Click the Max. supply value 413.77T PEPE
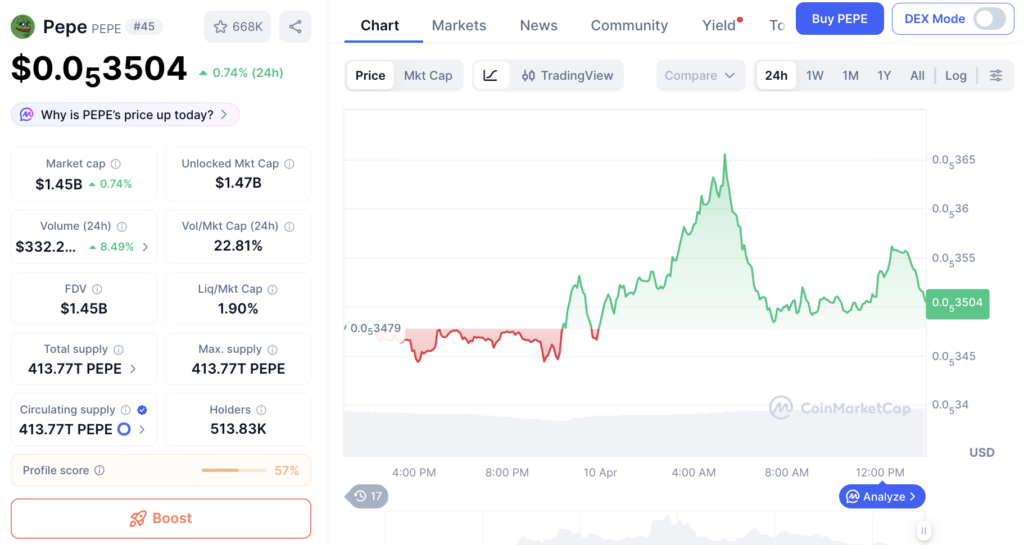 point(238,369)
